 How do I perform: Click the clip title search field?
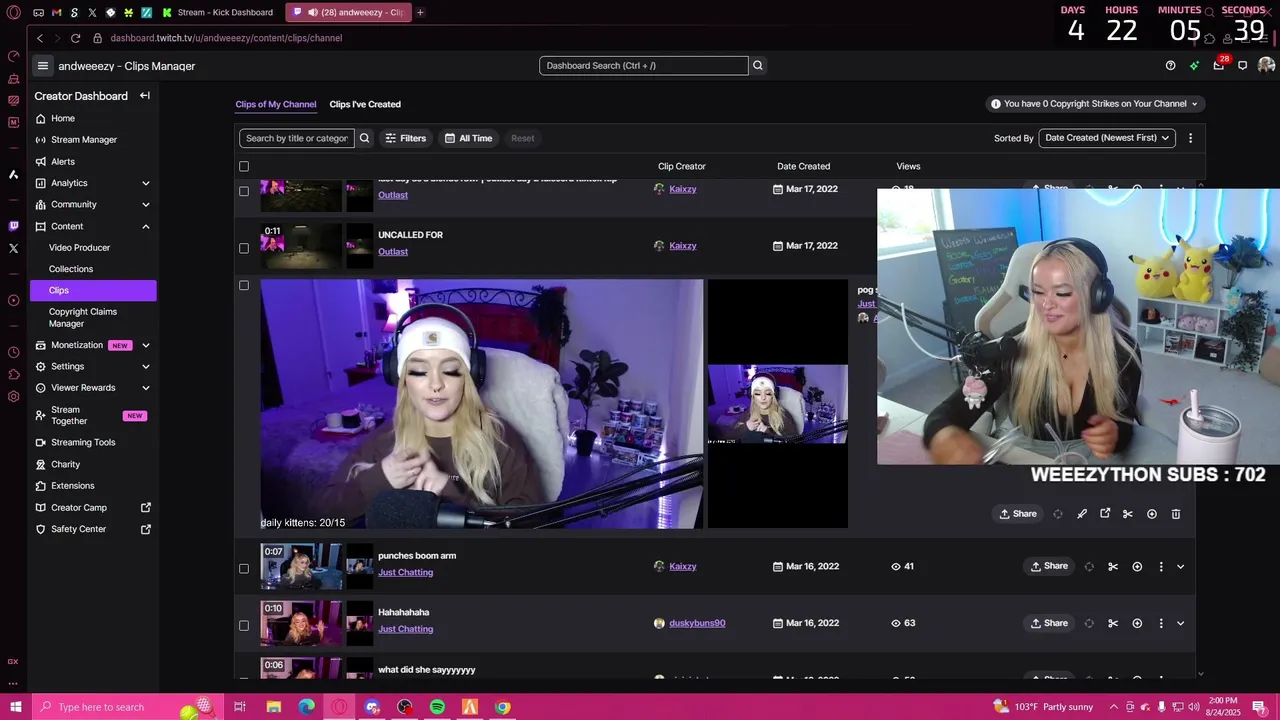[x=297, y=138]
